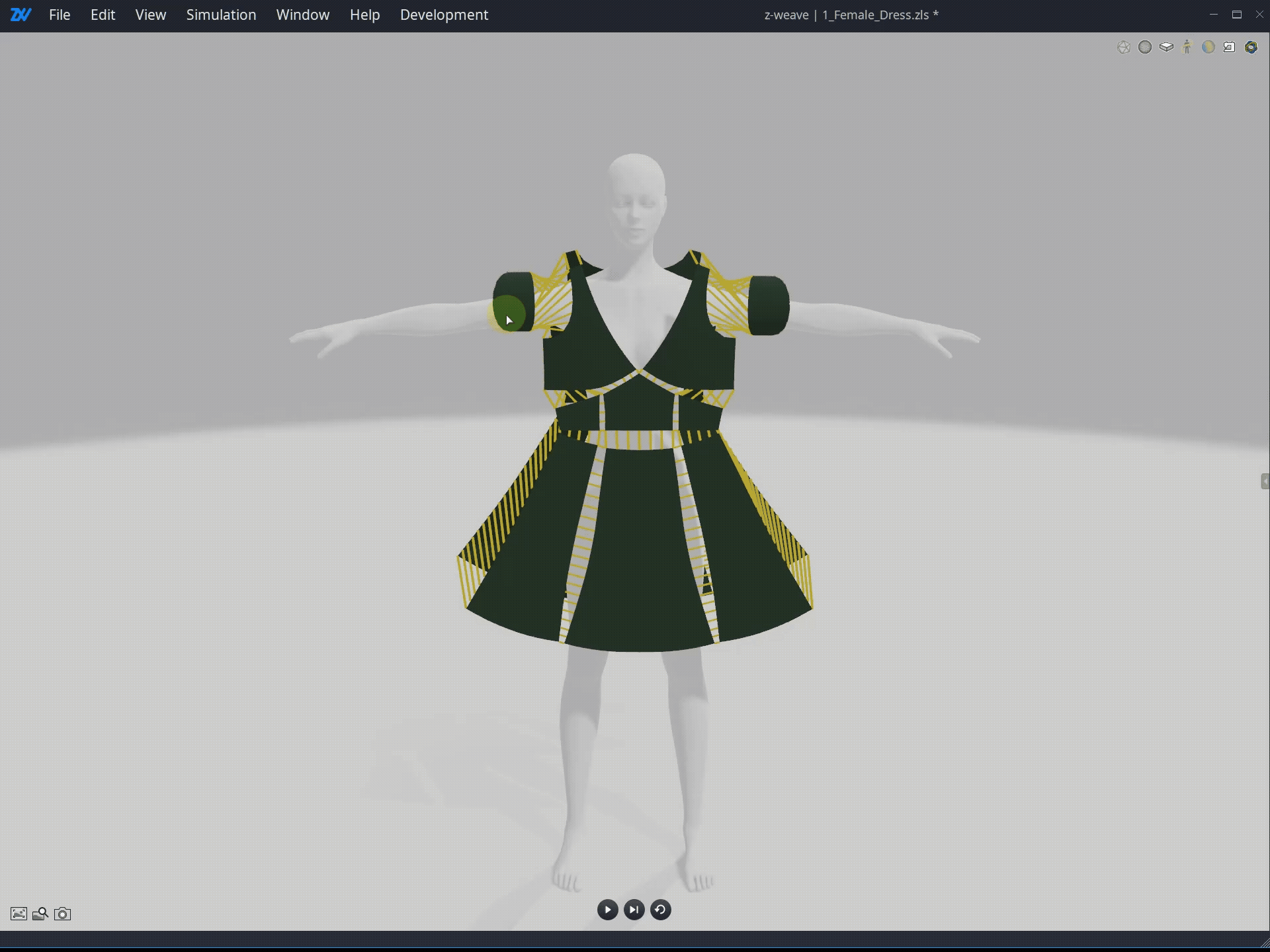Open the Window menu
The image size is (1270, 952).
pos(302,15)
